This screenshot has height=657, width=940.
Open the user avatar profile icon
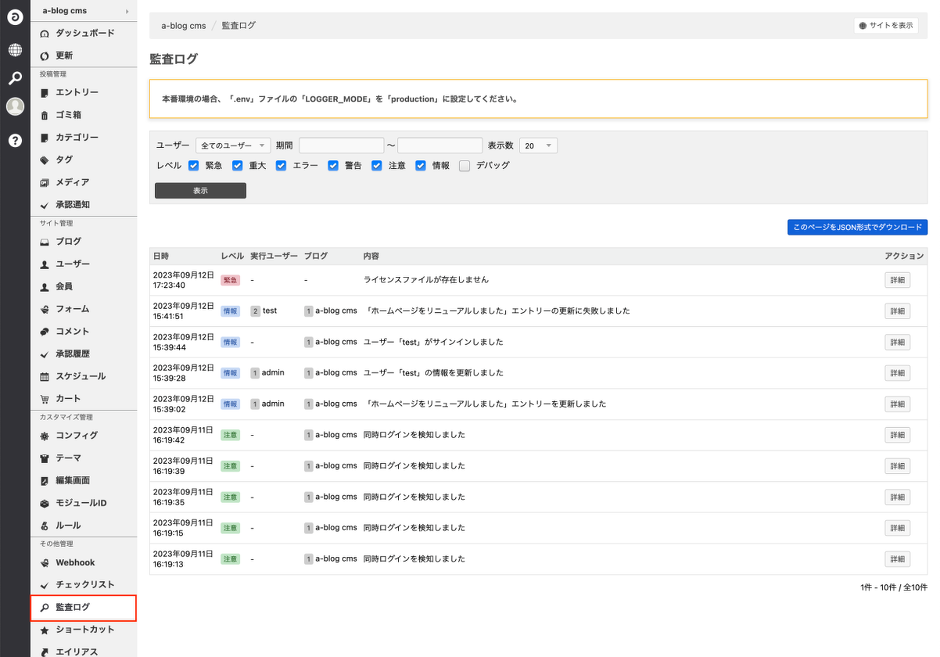[15, 107]
